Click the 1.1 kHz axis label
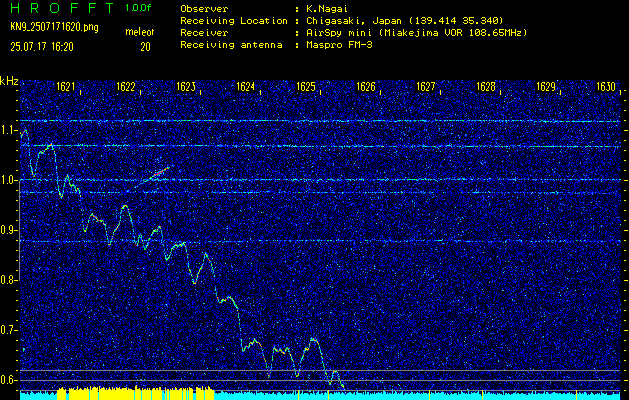The width and height of the screenshot is (629, 400). 8,131
